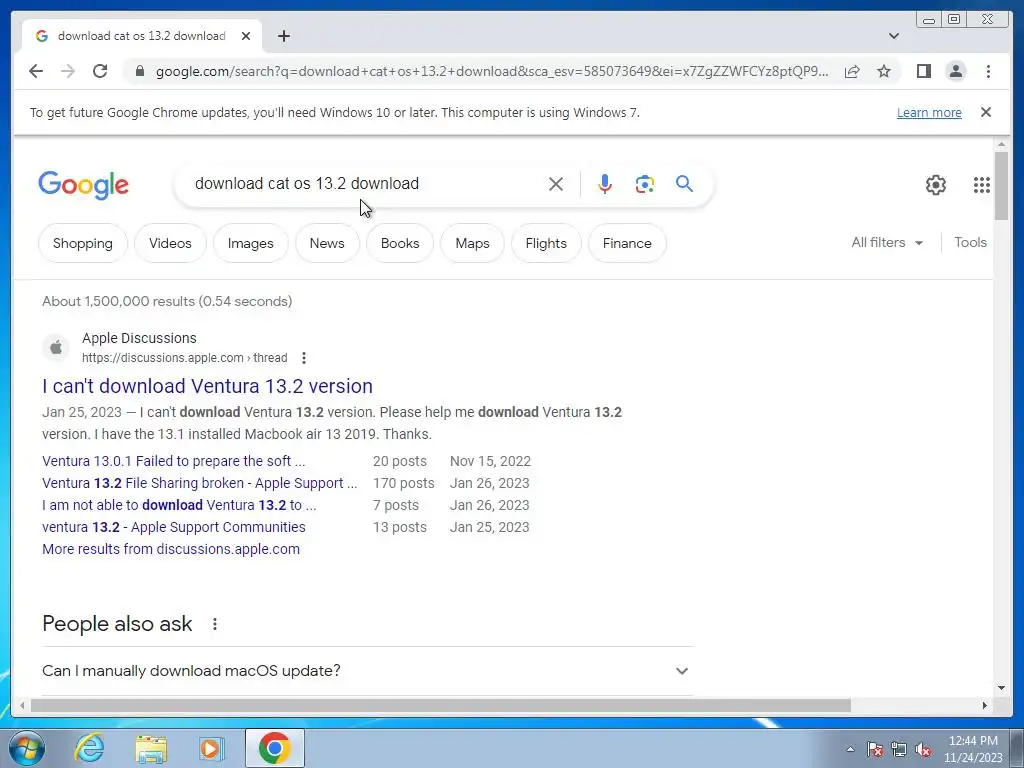Screen dimensions: 1024x768
Task: Open the network tray icon
Action: point(899,749)
